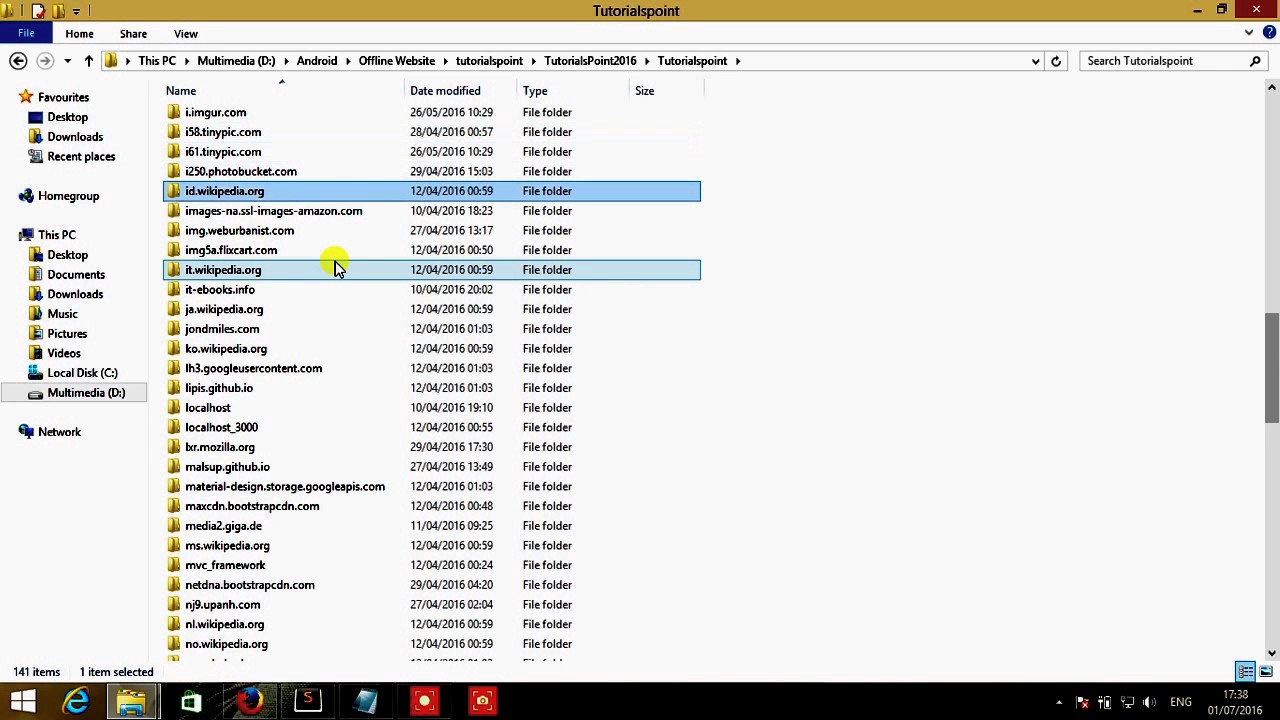The height and width of the screenshot is (720, 1280).
Task: Click scrollbar up arrow
Action: click(1272, 89)
